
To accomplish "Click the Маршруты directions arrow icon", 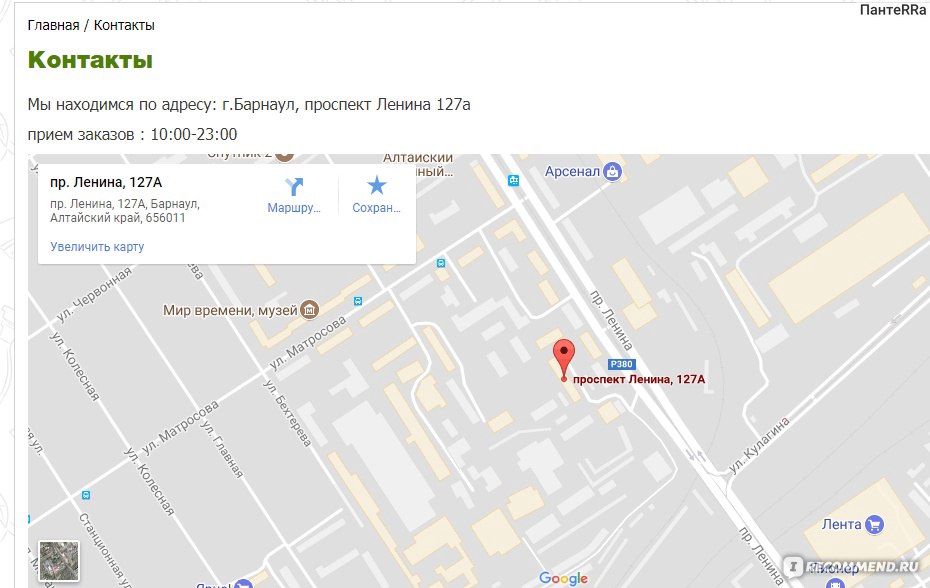I will pyautogui.click(x=294, y=186).
